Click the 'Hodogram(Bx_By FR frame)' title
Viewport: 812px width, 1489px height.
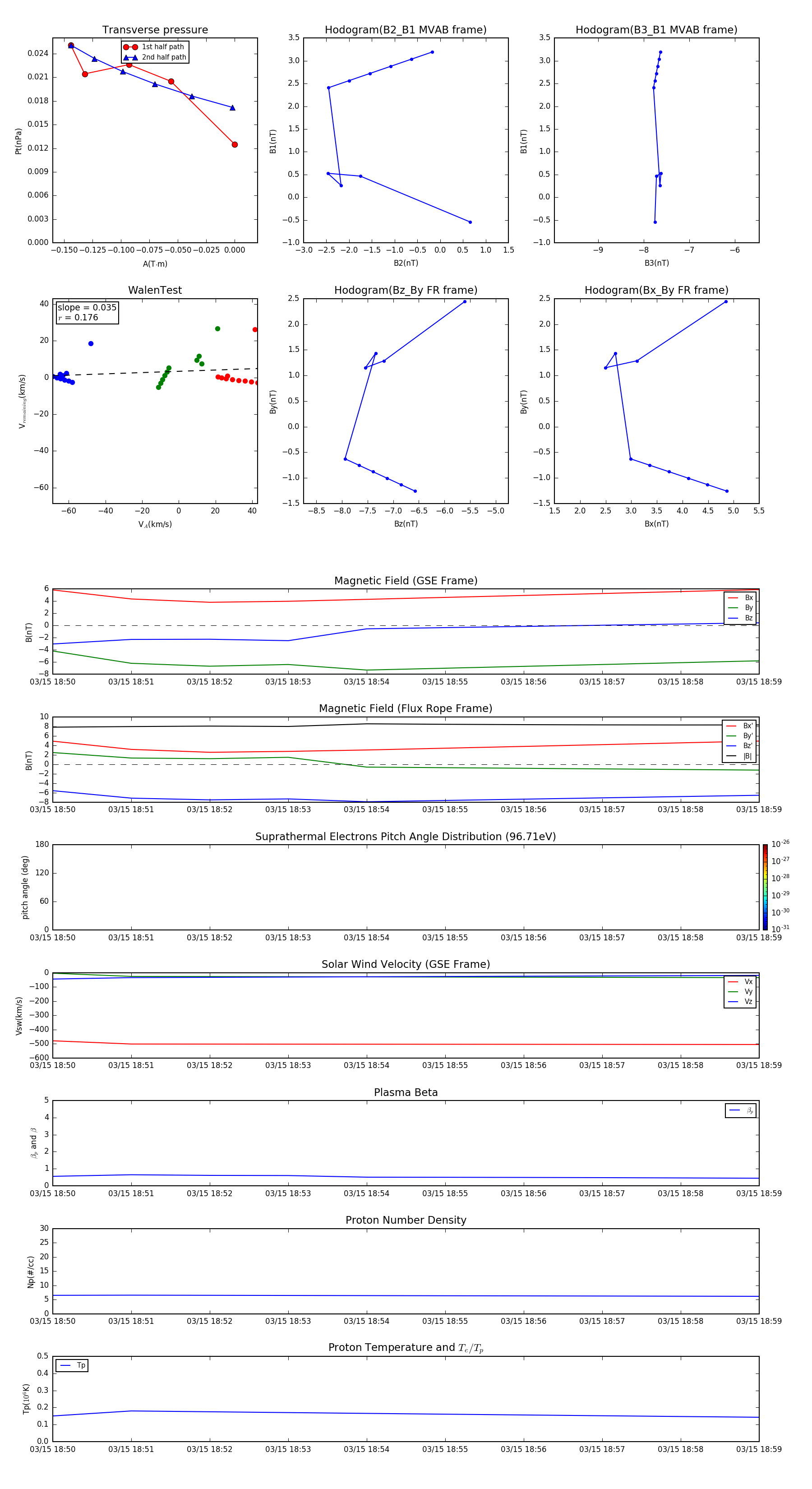point(656,290)
